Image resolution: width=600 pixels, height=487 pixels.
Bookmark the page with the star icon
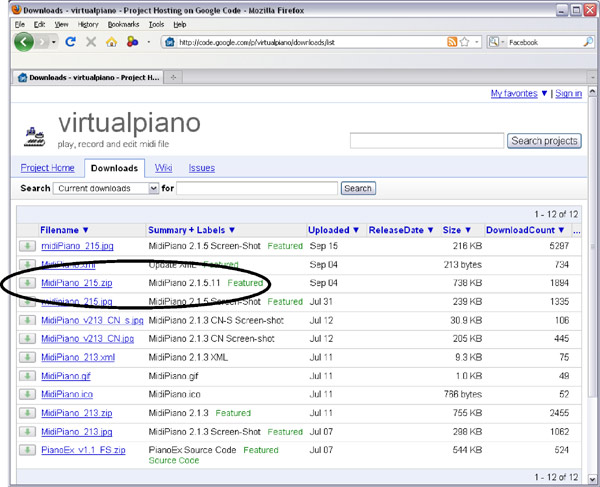(x=465, y=42)
